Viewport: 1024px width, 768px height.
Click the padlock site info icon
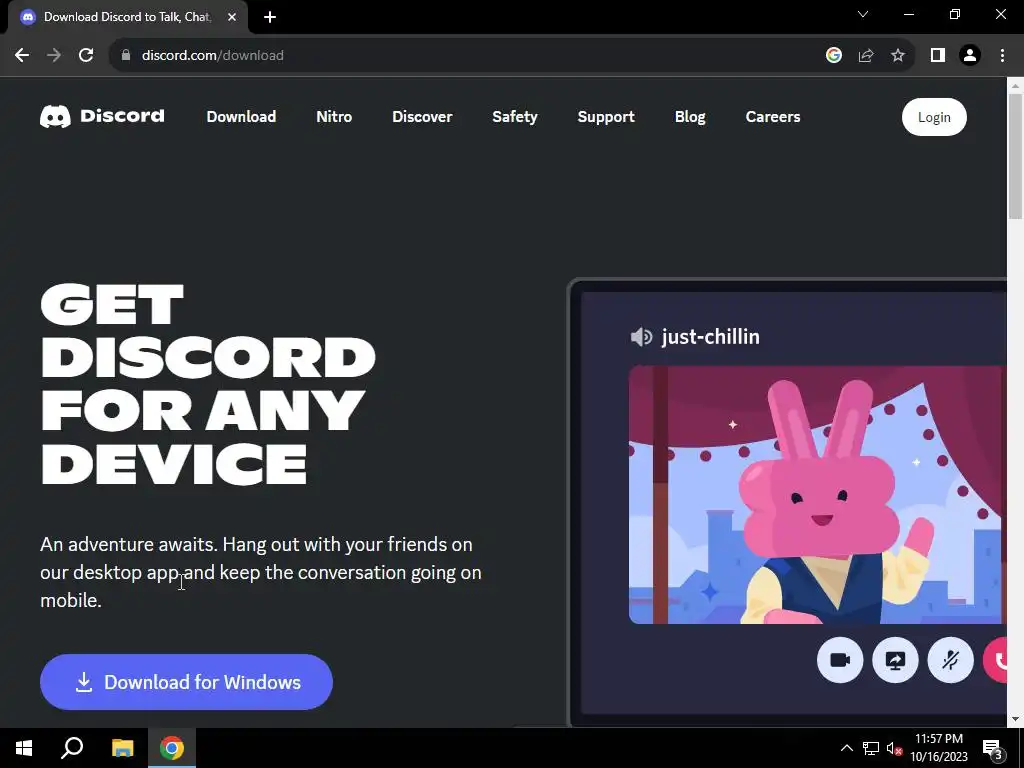(126, 56)
